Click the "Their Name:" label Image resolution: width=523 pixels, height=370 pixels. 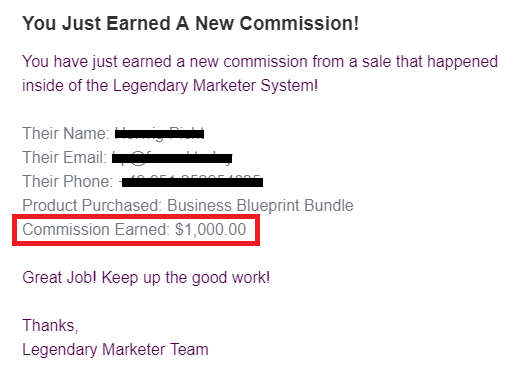coord(66,133)
